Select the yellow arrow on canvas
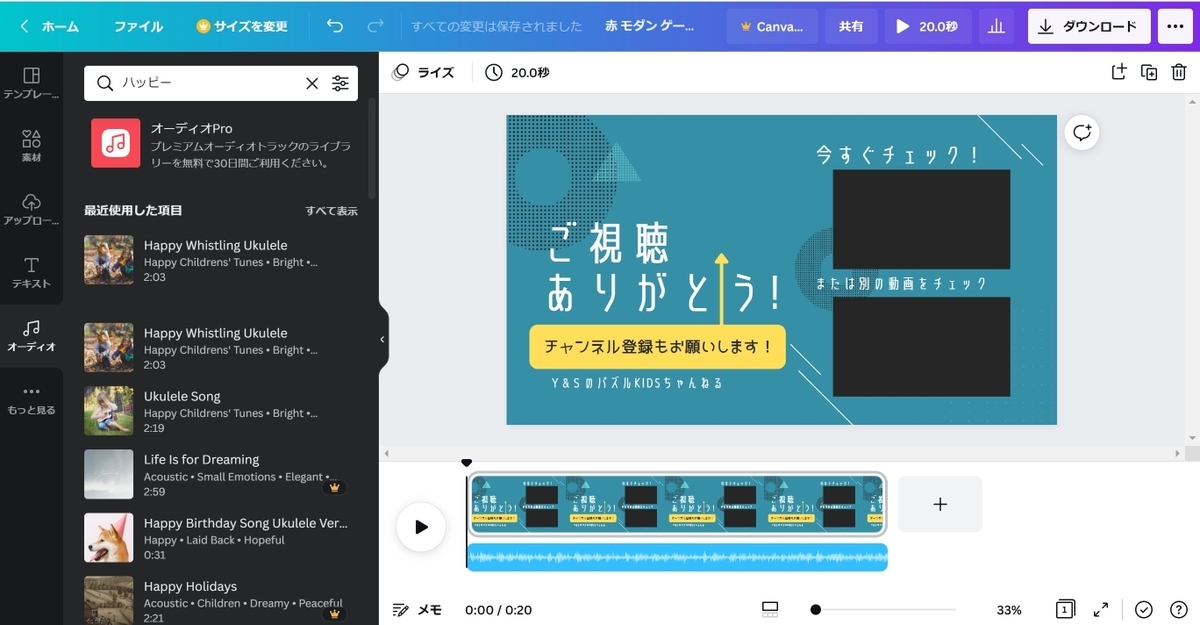1200x625 pixels. tap(720, 287)
